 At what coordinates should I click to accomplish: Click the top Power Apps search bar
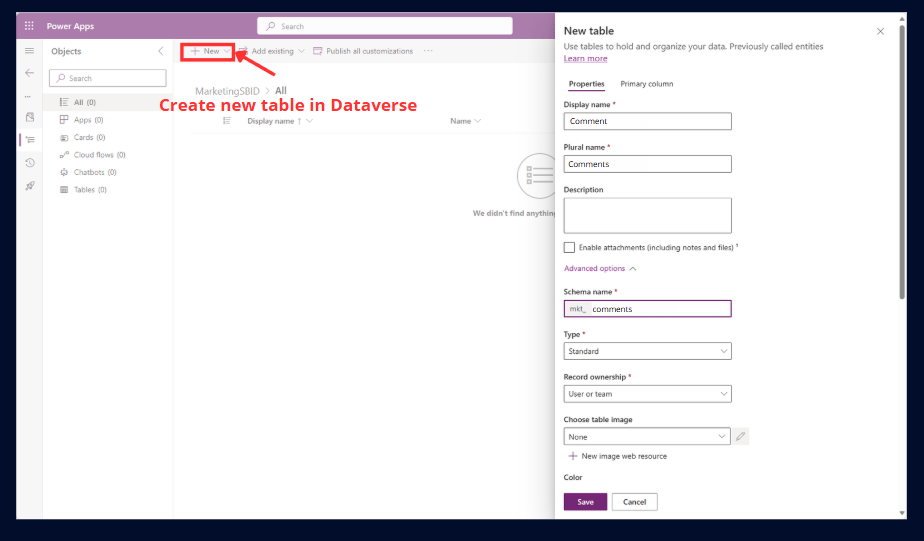pyautogui.click(x=385, y=27)
